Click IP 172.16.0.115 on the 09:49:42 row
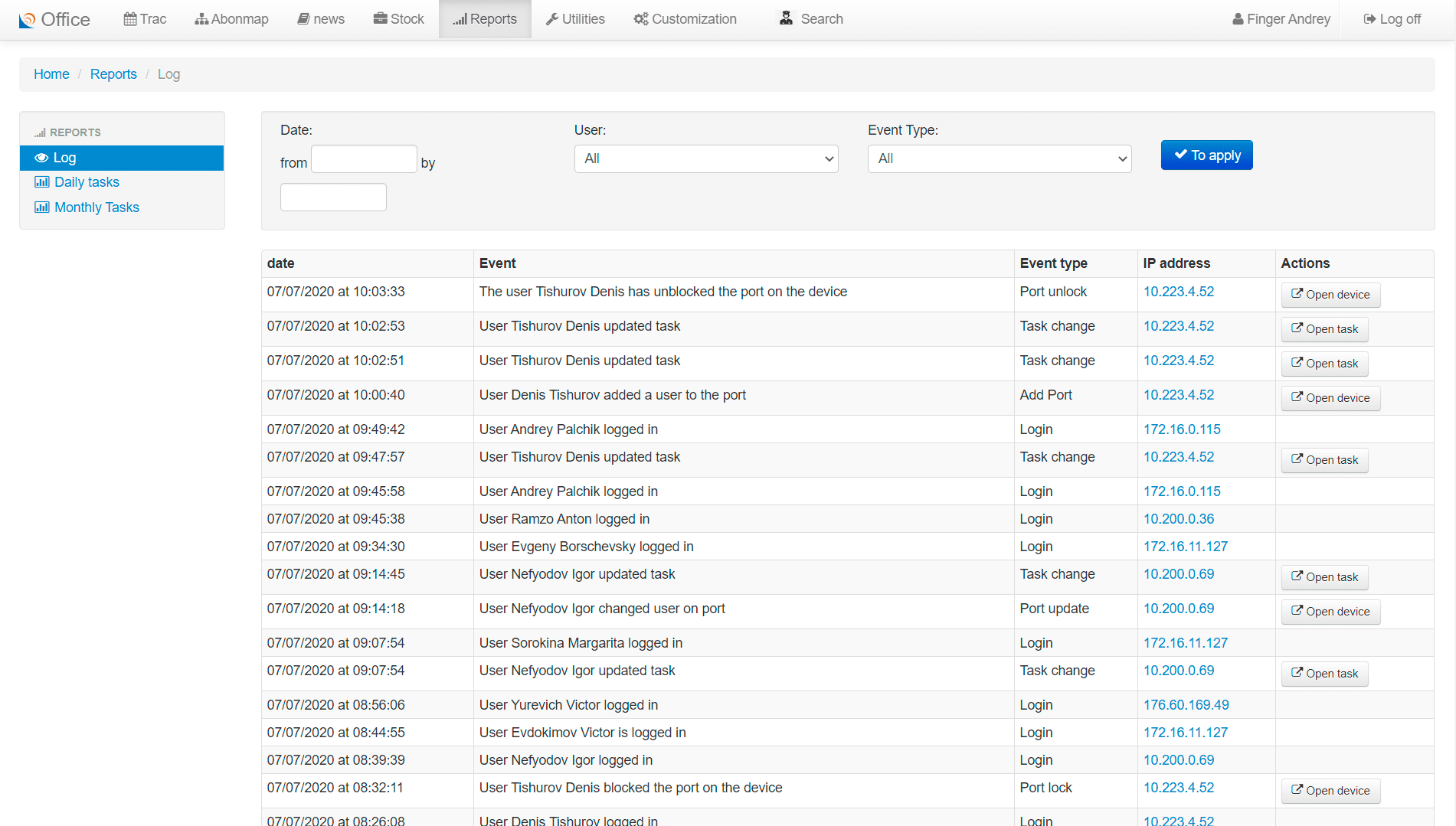The image size is (1456, 826). point(1182,429)
